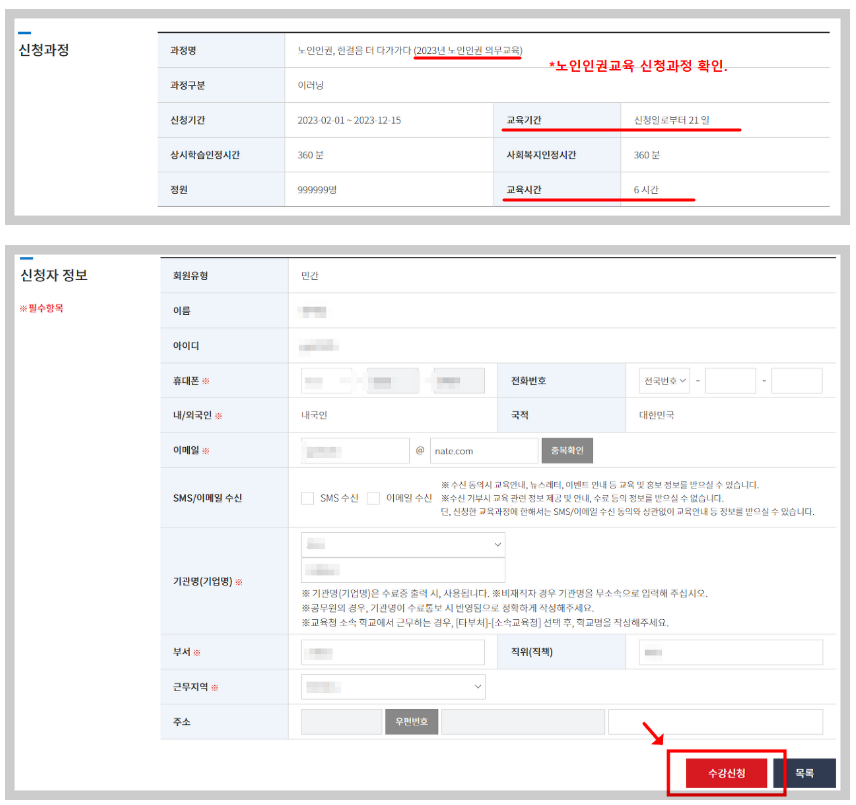
Task: Click the 신청과정 section heading
Action: [44, 50]
